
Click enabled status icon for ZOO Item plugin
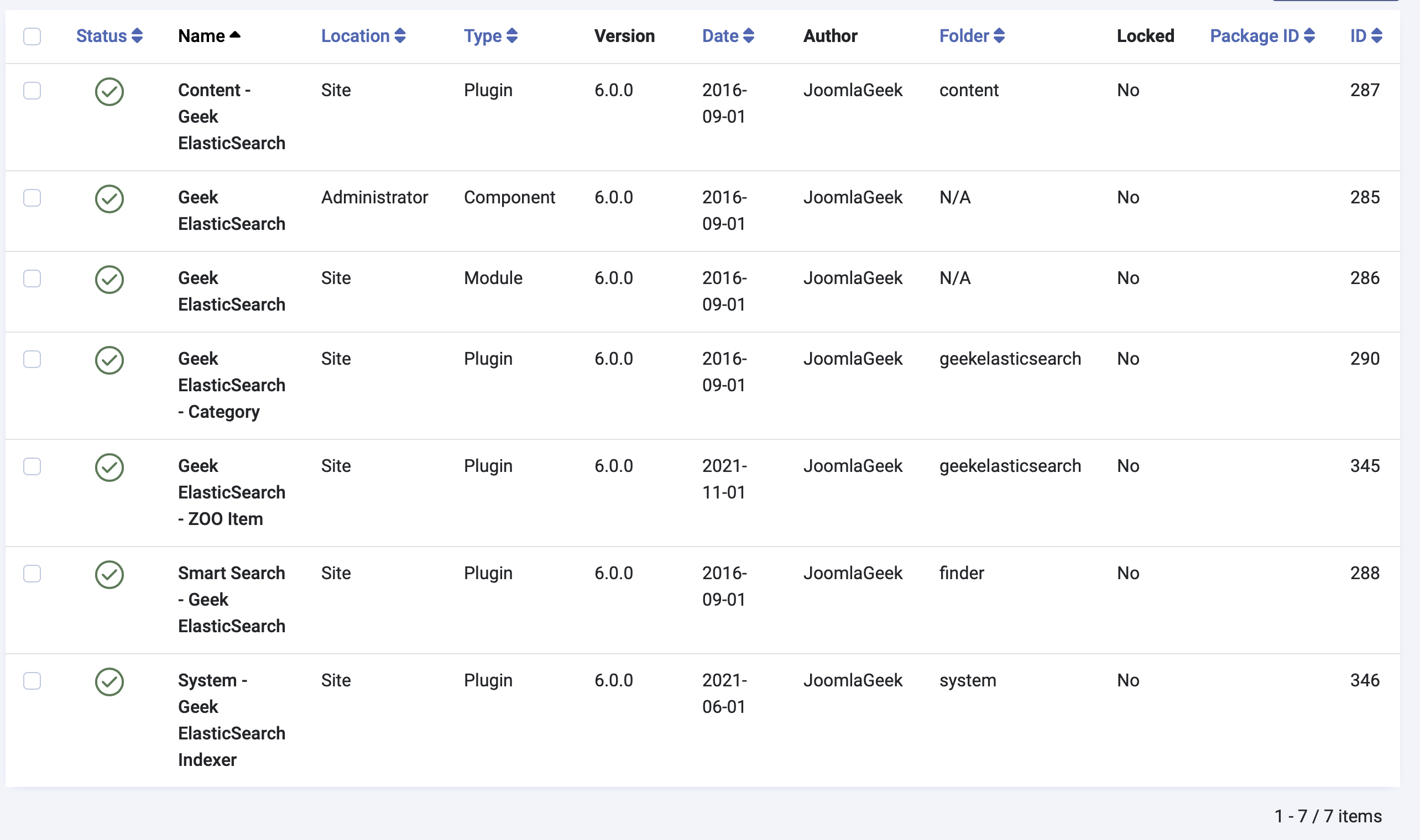[109, 468]
